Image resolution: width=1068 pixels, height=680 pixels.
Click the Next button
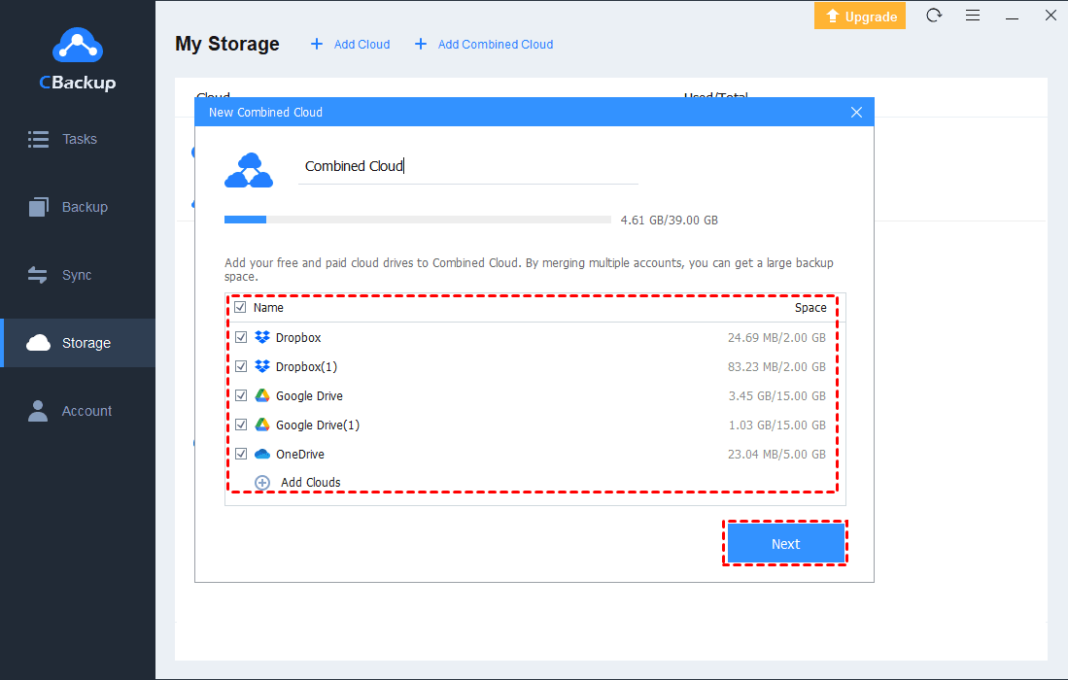(786, 543)
